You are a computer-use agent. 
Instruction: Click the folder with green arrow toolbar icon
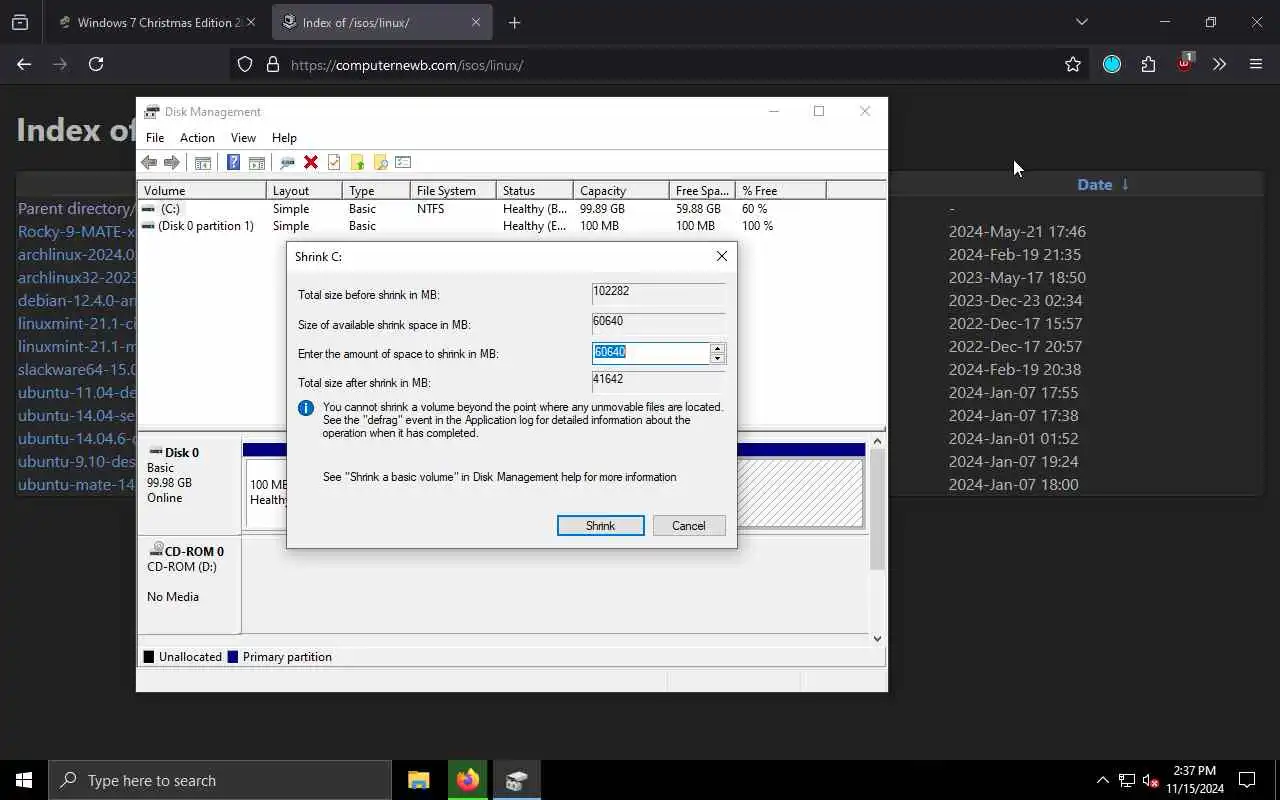point(357,162)
